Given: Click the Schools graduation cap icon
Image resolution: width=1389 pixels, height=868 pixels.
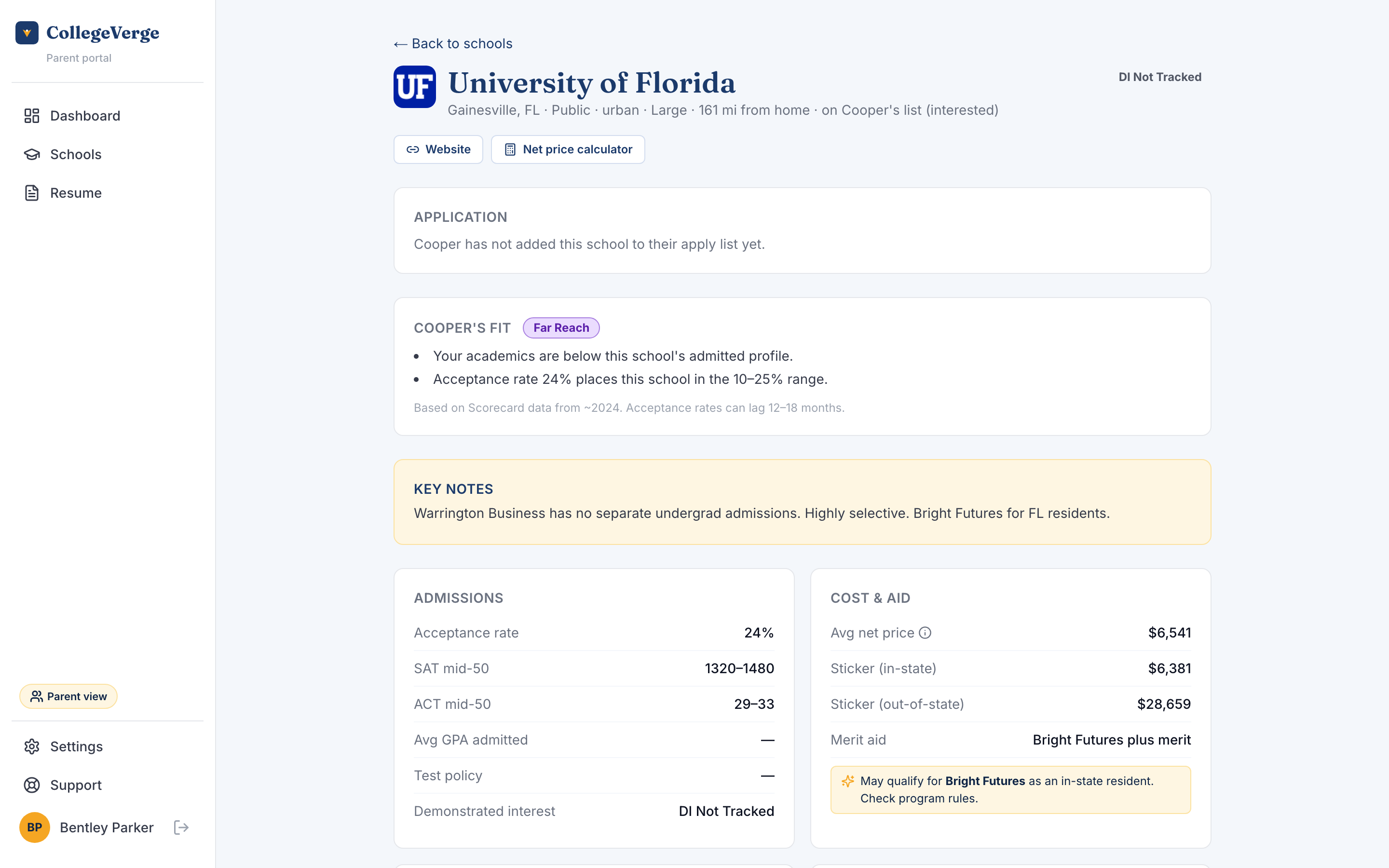Looking at the screenshot, I should point(31,154).
